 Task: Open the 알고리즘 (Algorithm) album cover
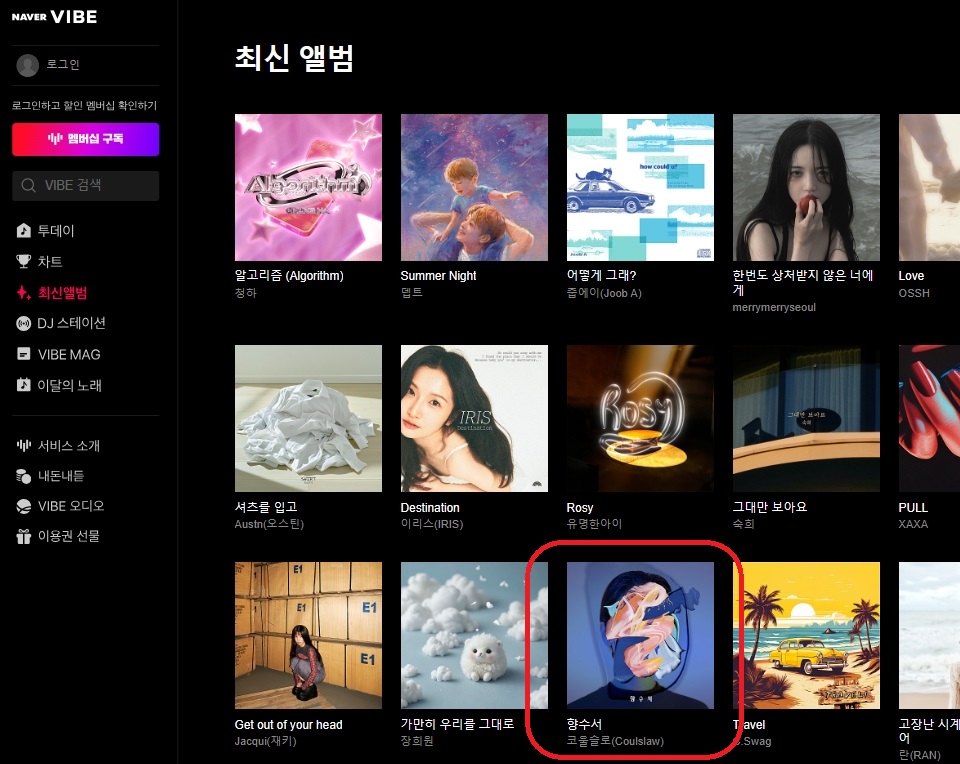point(308,187)
